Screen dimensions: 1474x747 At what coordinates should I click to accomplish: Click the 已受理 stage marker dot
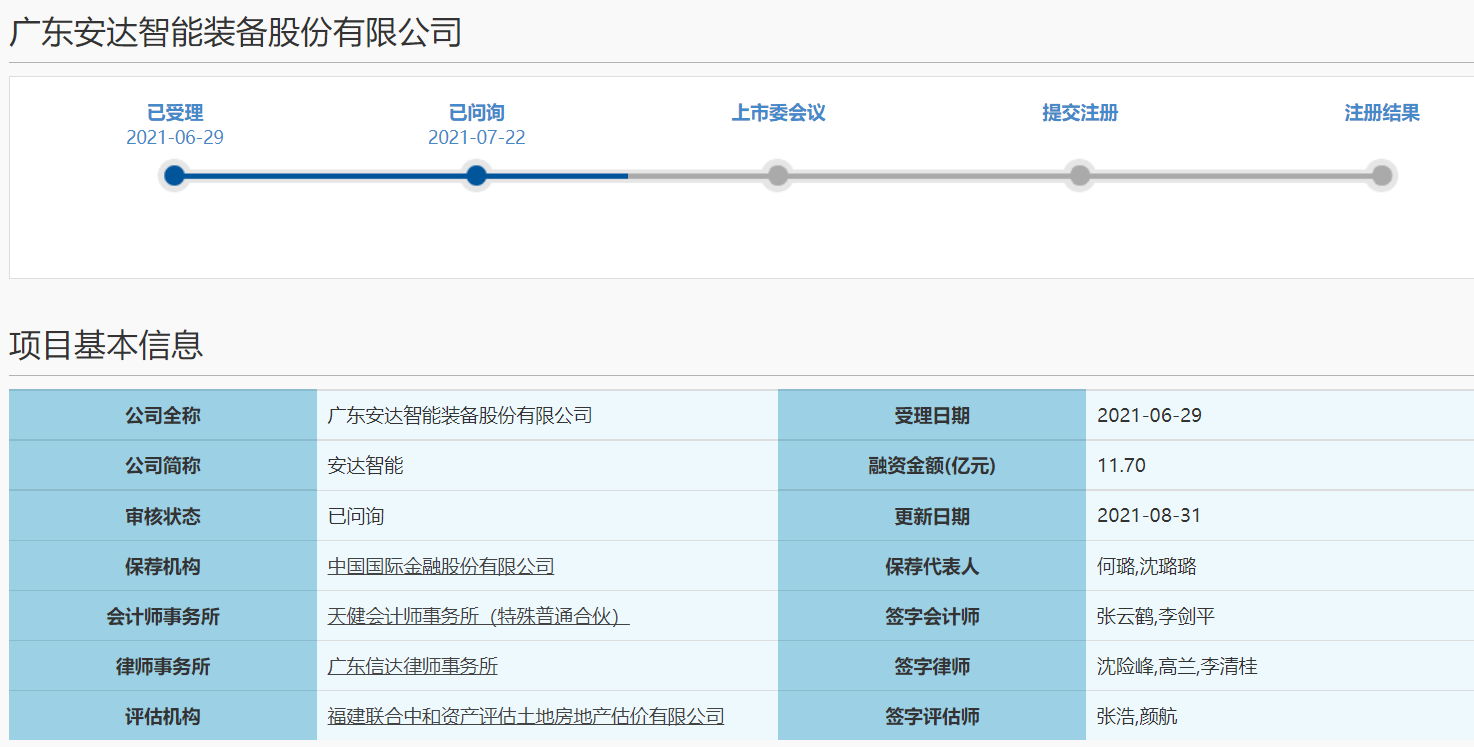click(175, 175)
